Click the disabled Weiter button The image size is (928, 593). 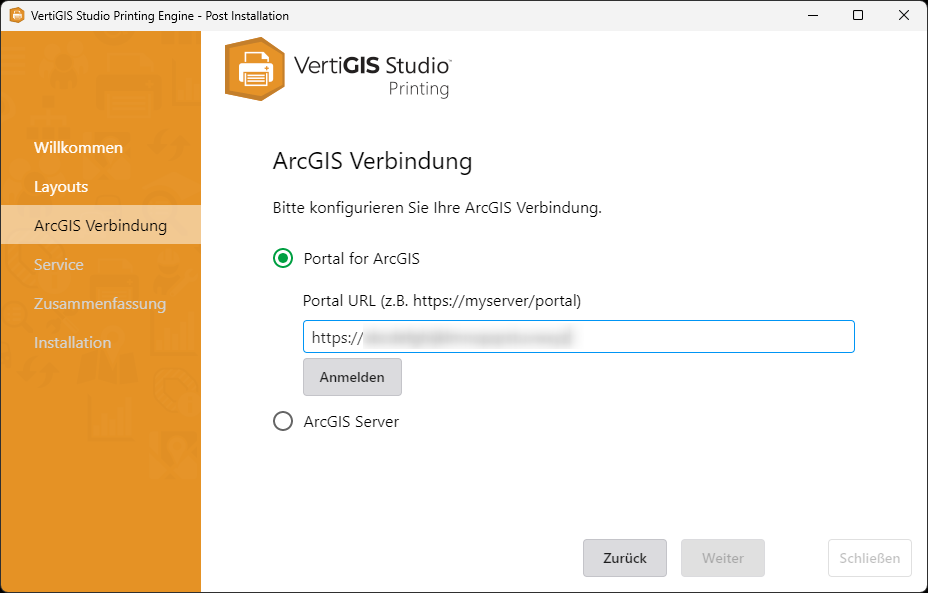pyautogui.click(x=722, y=558)
